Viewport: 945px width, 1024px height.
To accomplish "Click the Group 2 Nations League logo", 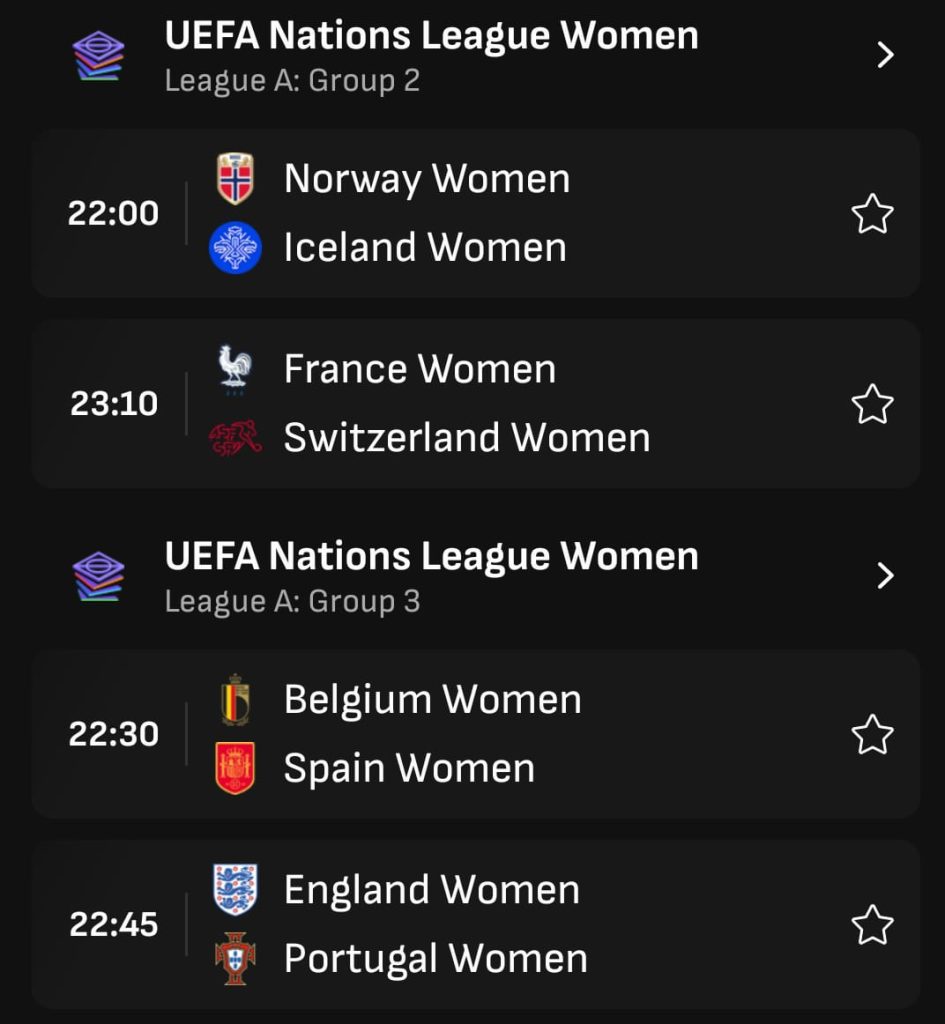I will click(98, 56).
